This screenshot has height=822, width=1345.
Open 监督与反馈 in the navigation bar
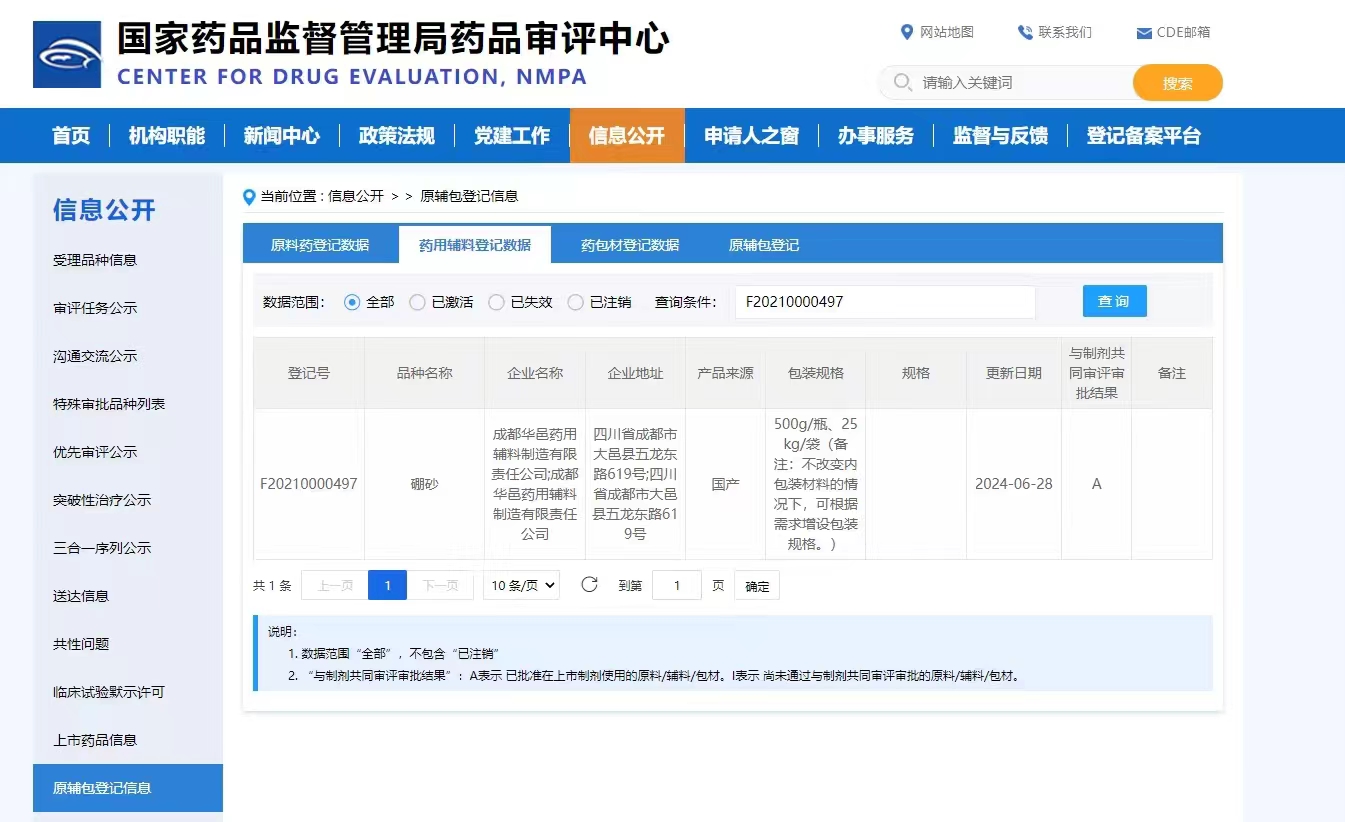pyautogui.click(x=1000, y=136)
